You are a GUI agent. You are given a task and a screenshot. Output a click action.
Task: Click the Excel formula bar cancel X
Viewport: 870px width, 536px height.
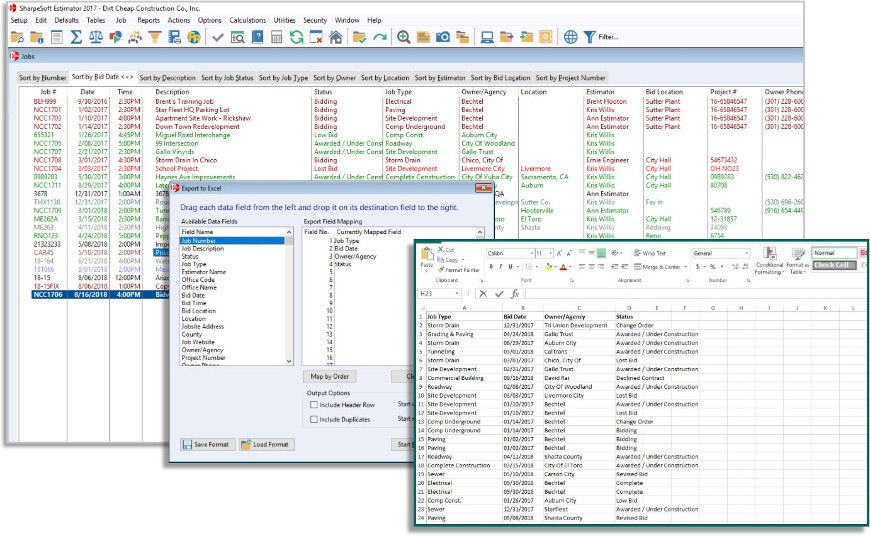click(x=483, y=294)
